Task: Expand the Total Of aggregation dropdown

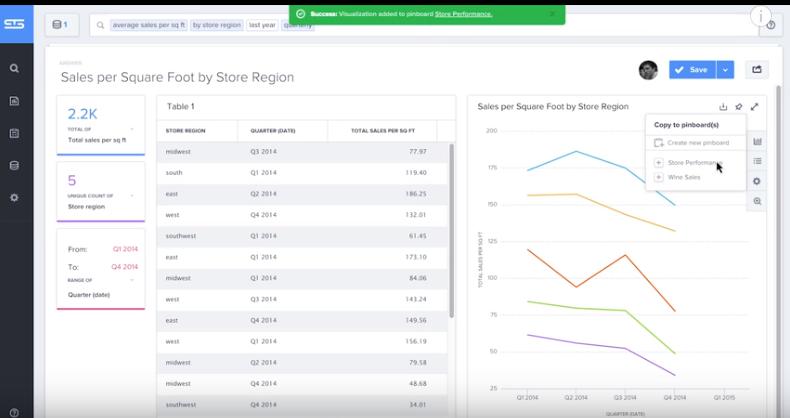Action: pos(131,129)
